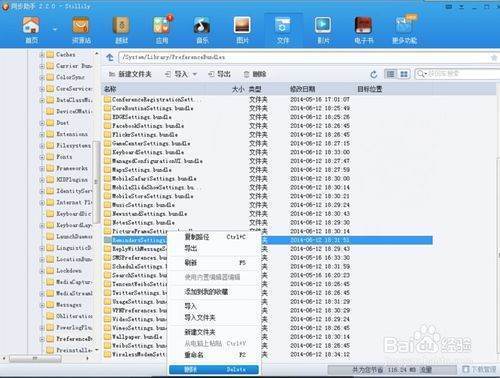
Task: Open the 导入 dropdown arrow
Action: 195,74
